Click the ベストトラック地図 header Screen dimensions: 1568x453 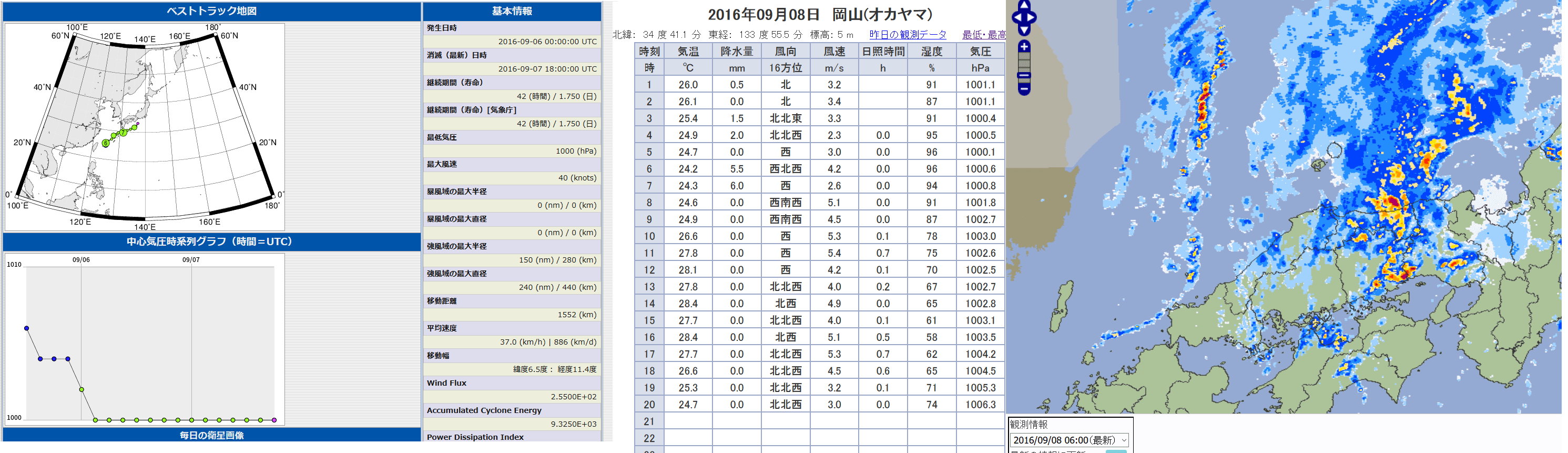pos(212,11)
